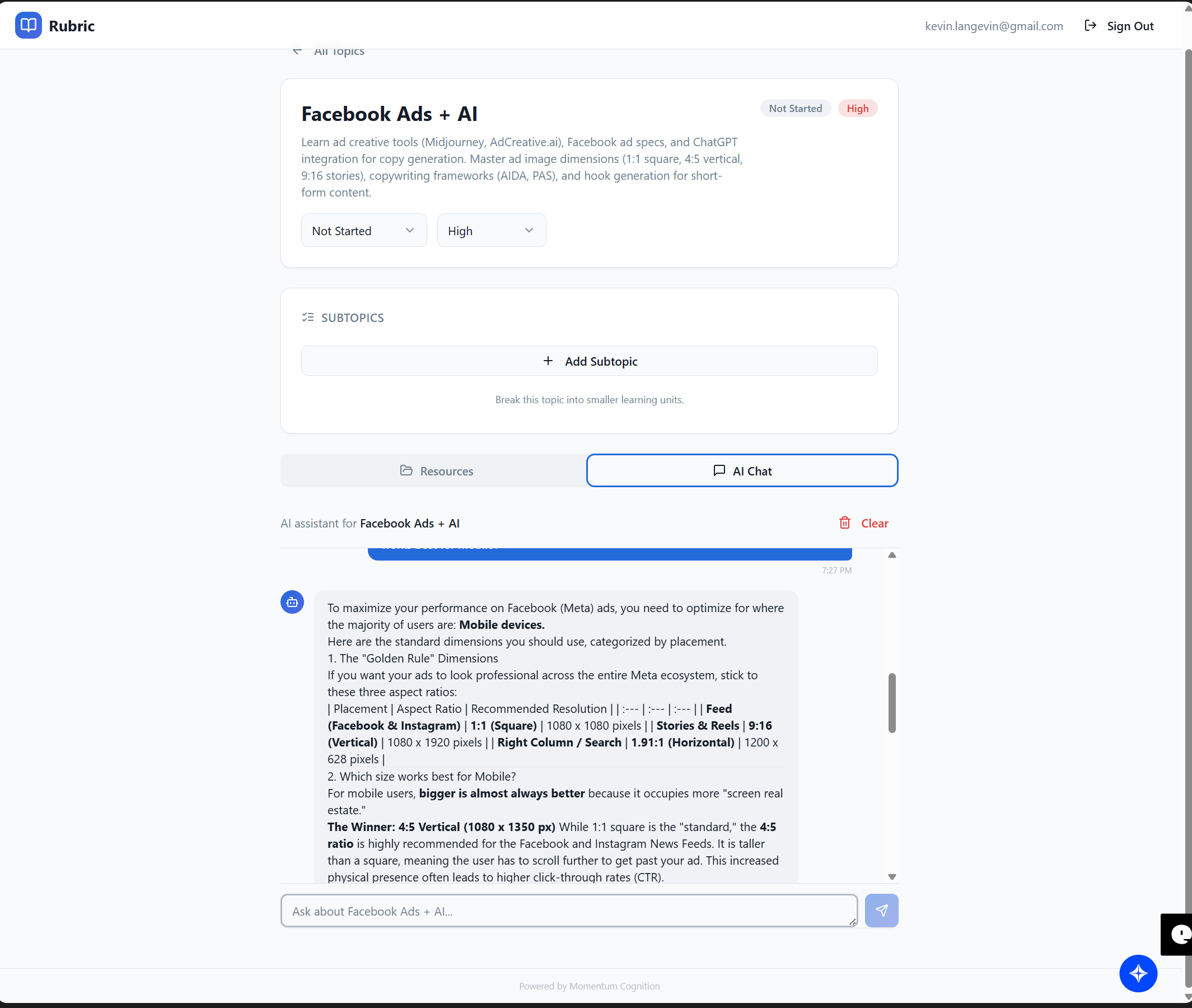
Task: Click the AI bot avatar in chat
Action: pos(292,601)
